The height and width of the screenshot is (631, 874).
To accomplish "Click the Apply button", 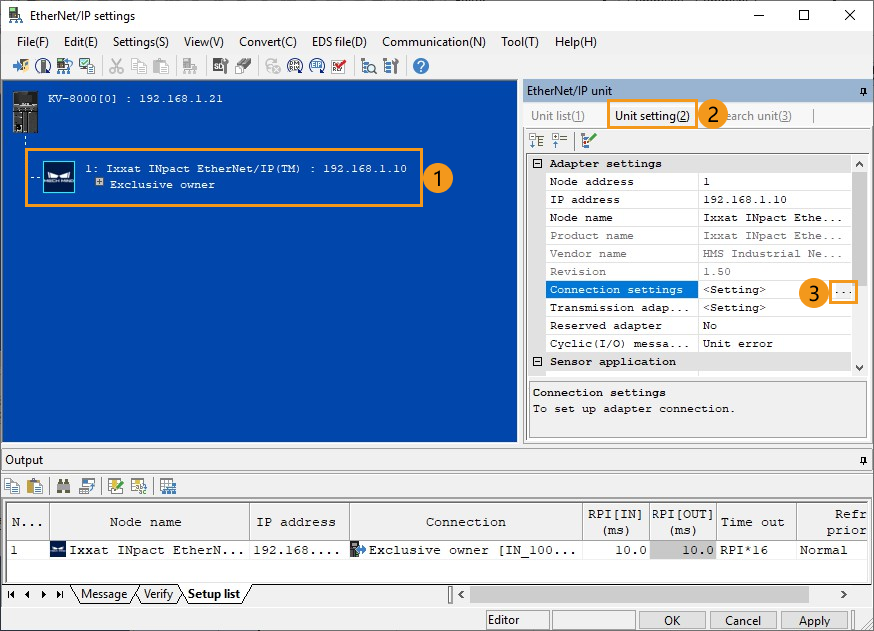I will tap(815, 619).
